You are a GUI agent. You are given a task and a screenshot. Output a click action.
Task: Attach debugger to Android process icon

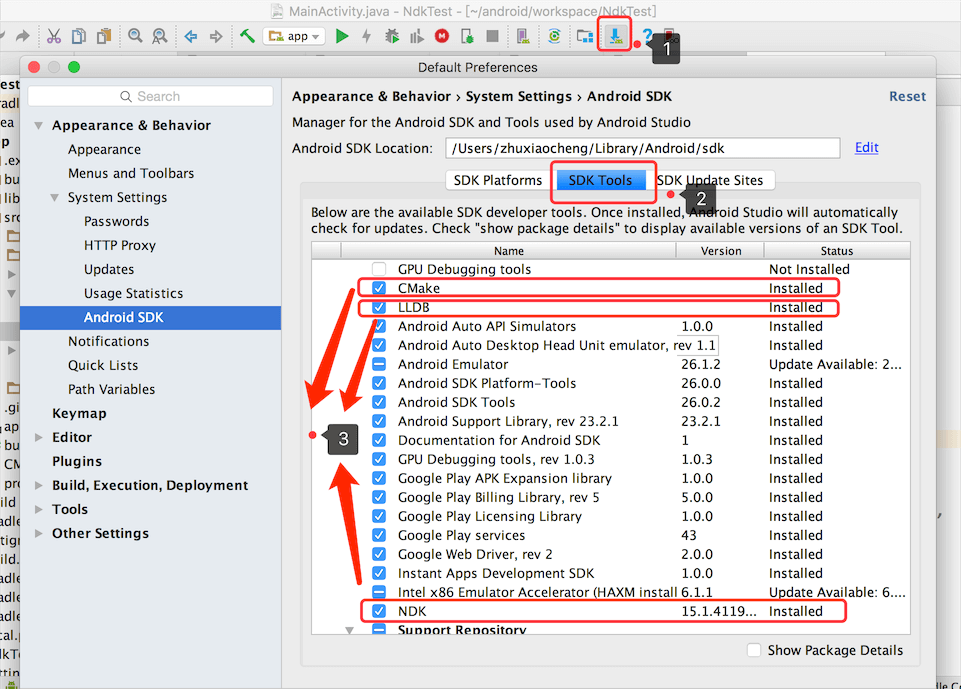[467, 37]
